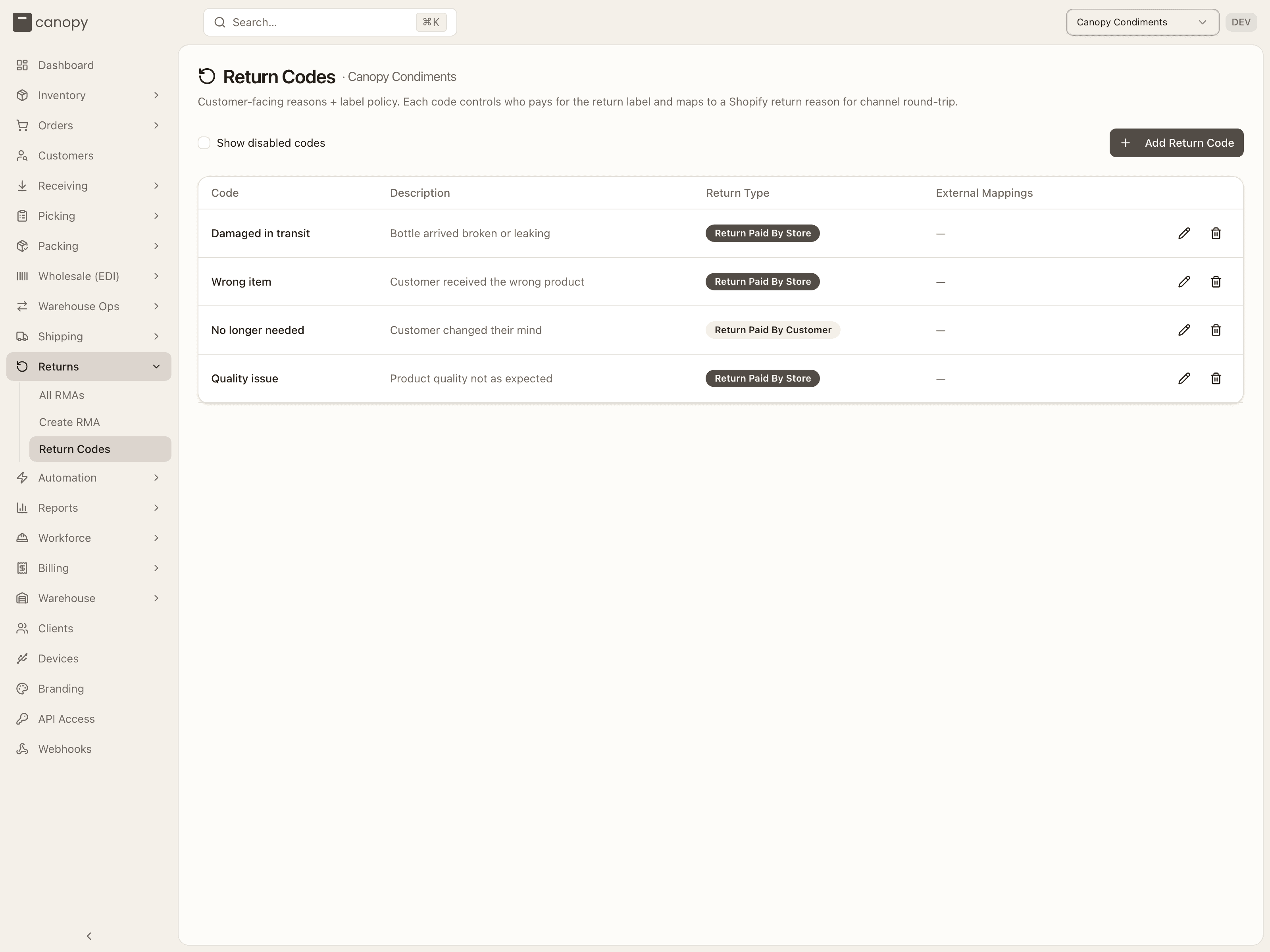Click the Return Type column header
The image size is (1270, 952).
(x=738, y=193)
